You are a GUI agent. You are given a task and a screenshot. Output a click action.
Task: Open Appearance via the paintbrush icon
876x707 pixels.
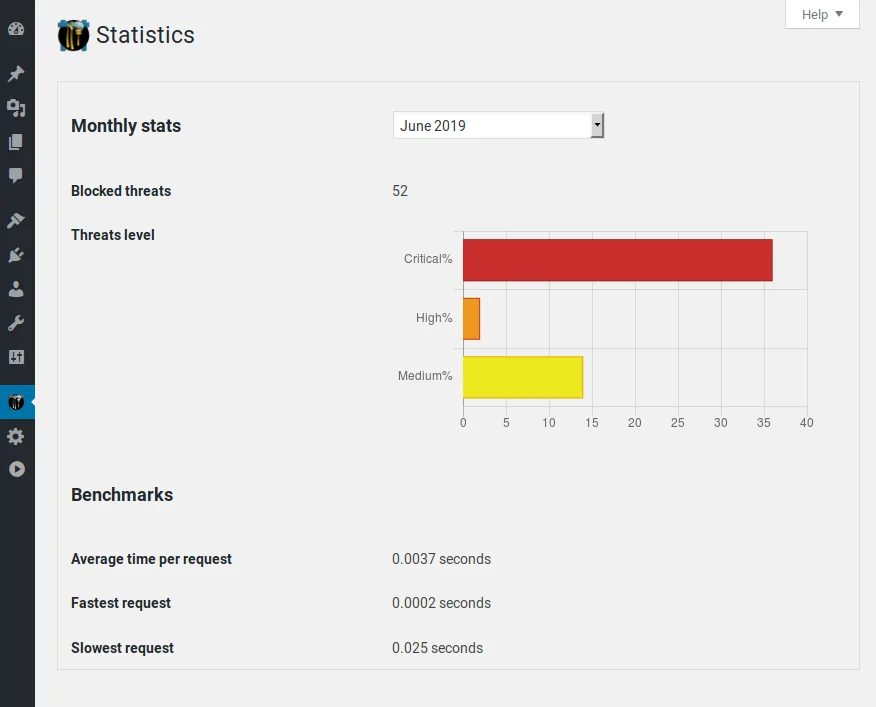tap(16, 220)
